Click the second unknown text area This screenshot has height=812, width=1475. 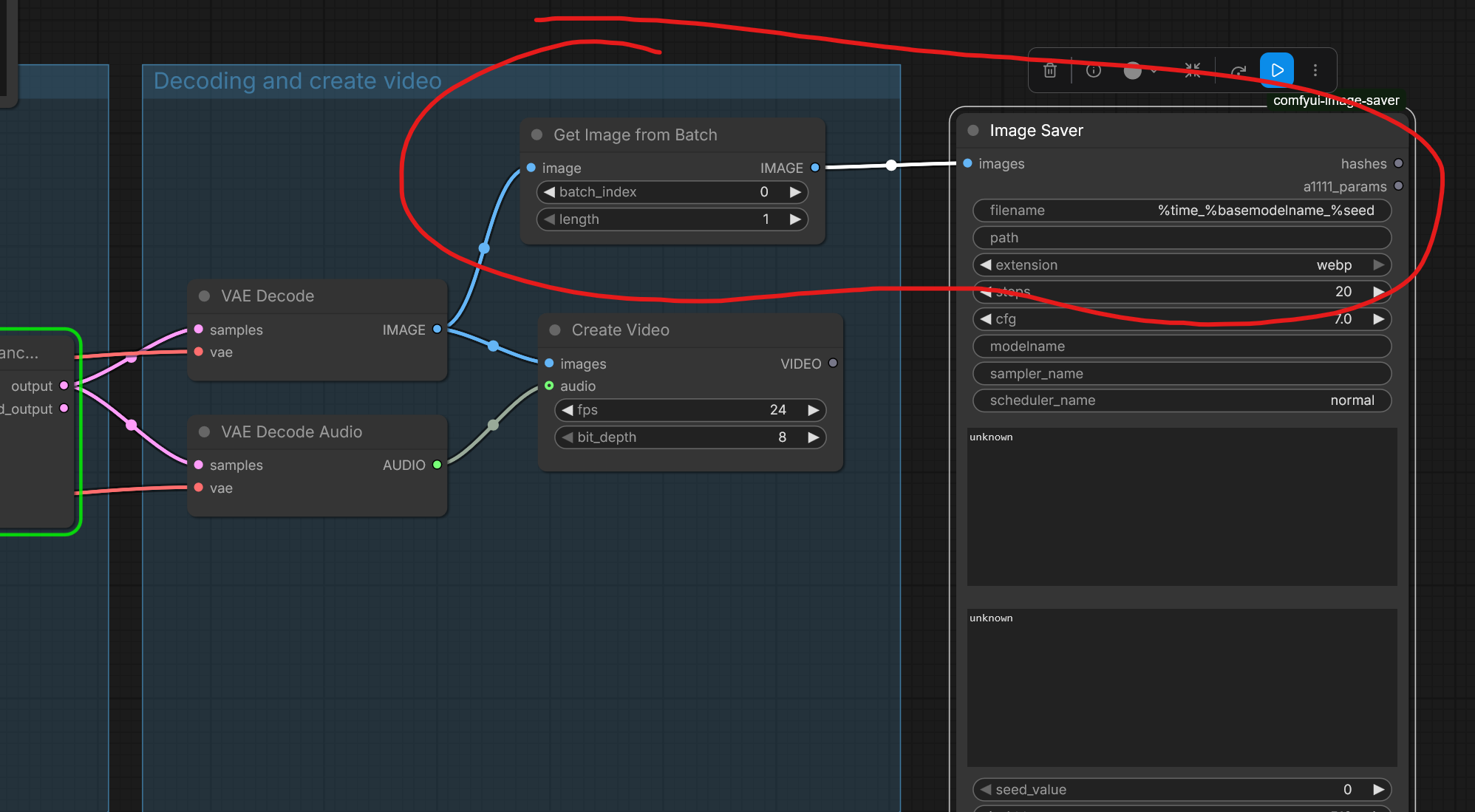click(x=1182, y=688)
